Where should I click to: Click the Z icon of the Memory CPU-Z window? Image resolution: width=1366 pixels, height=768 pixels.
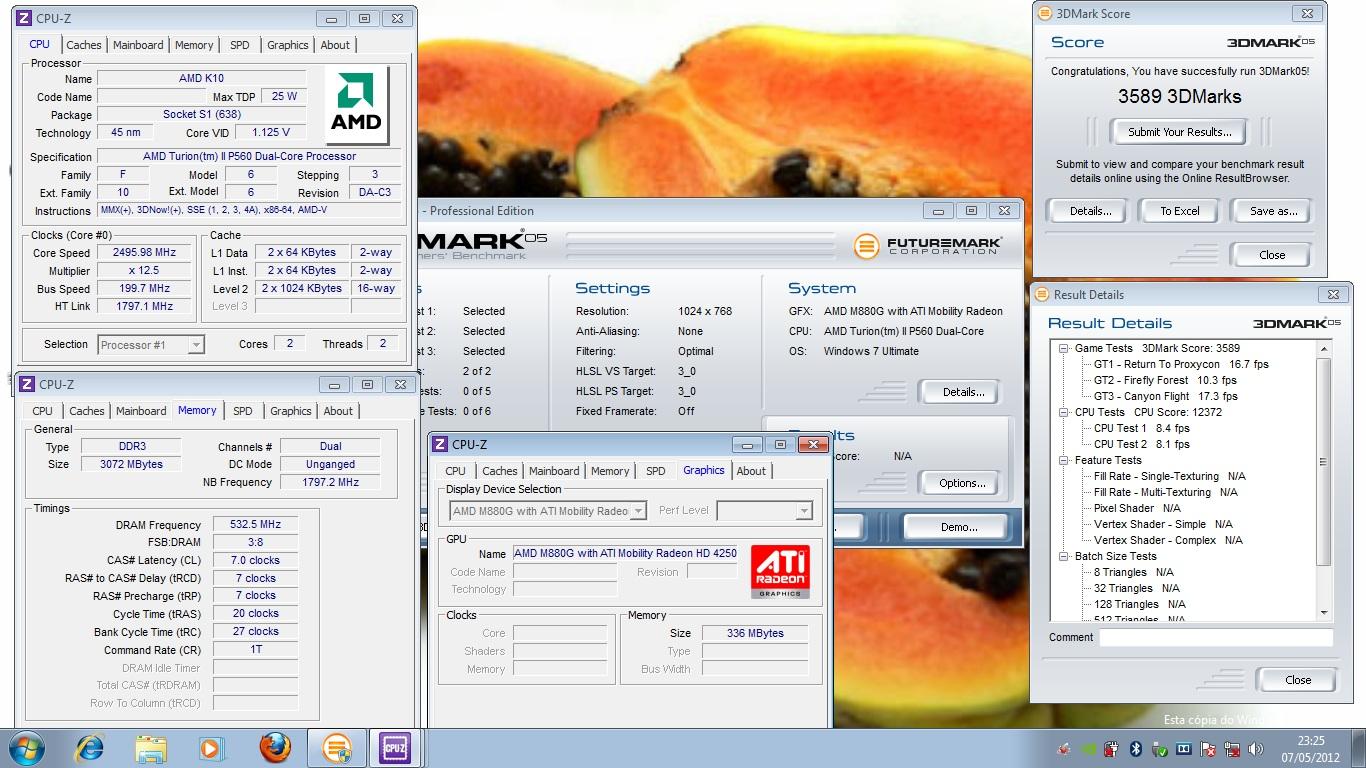coord(26,385)
